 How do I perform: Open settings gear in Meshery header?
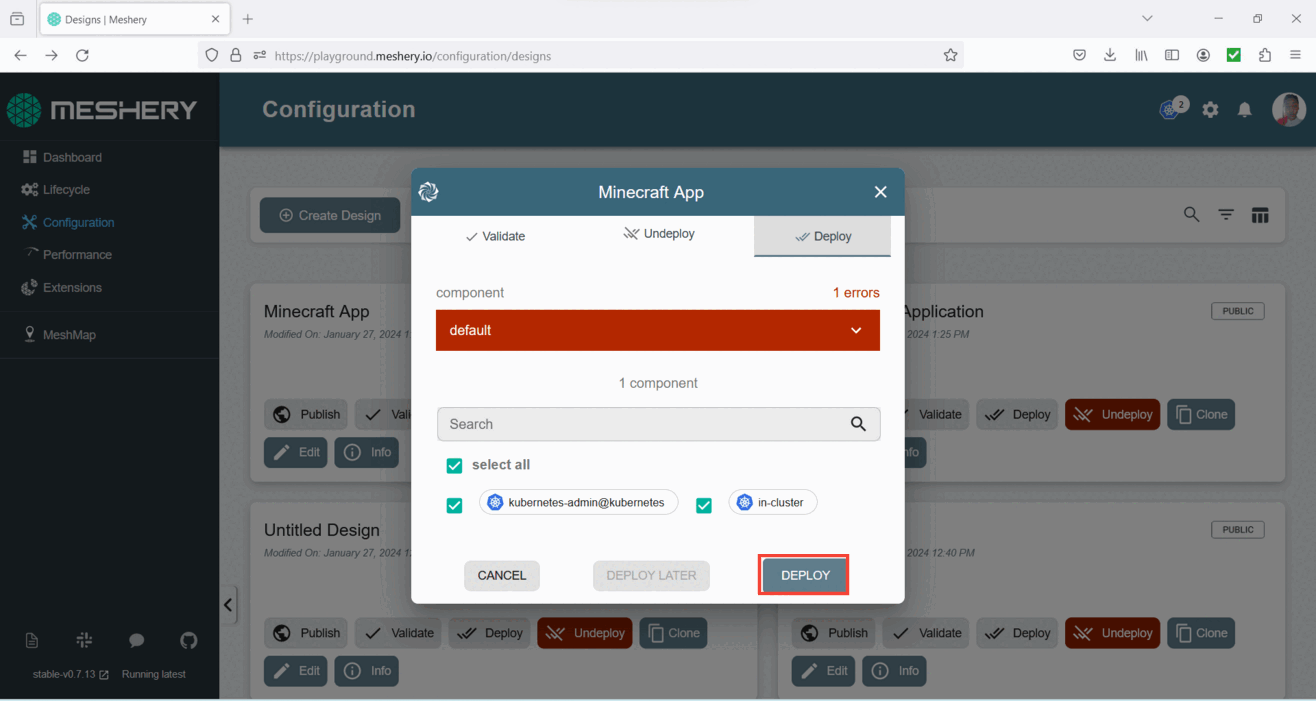1210,110
